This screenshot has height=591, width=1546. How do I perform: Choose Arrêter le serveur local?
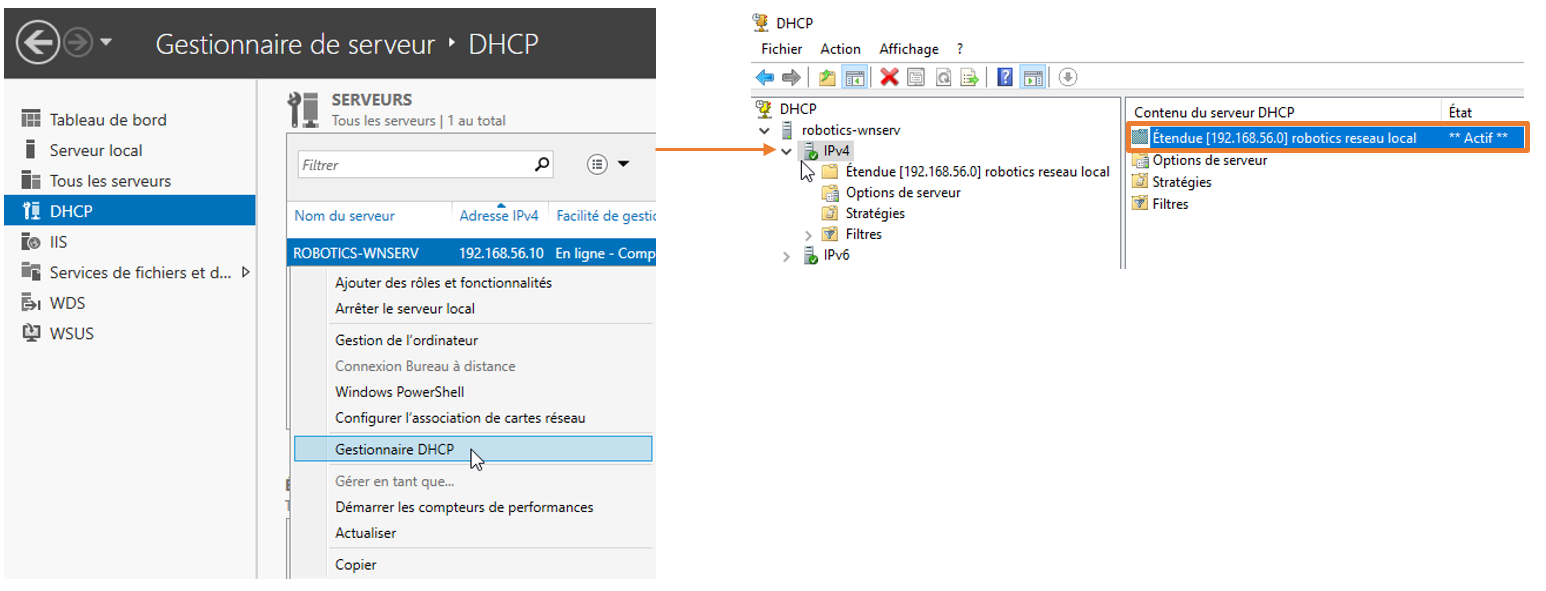click(405, 309)
